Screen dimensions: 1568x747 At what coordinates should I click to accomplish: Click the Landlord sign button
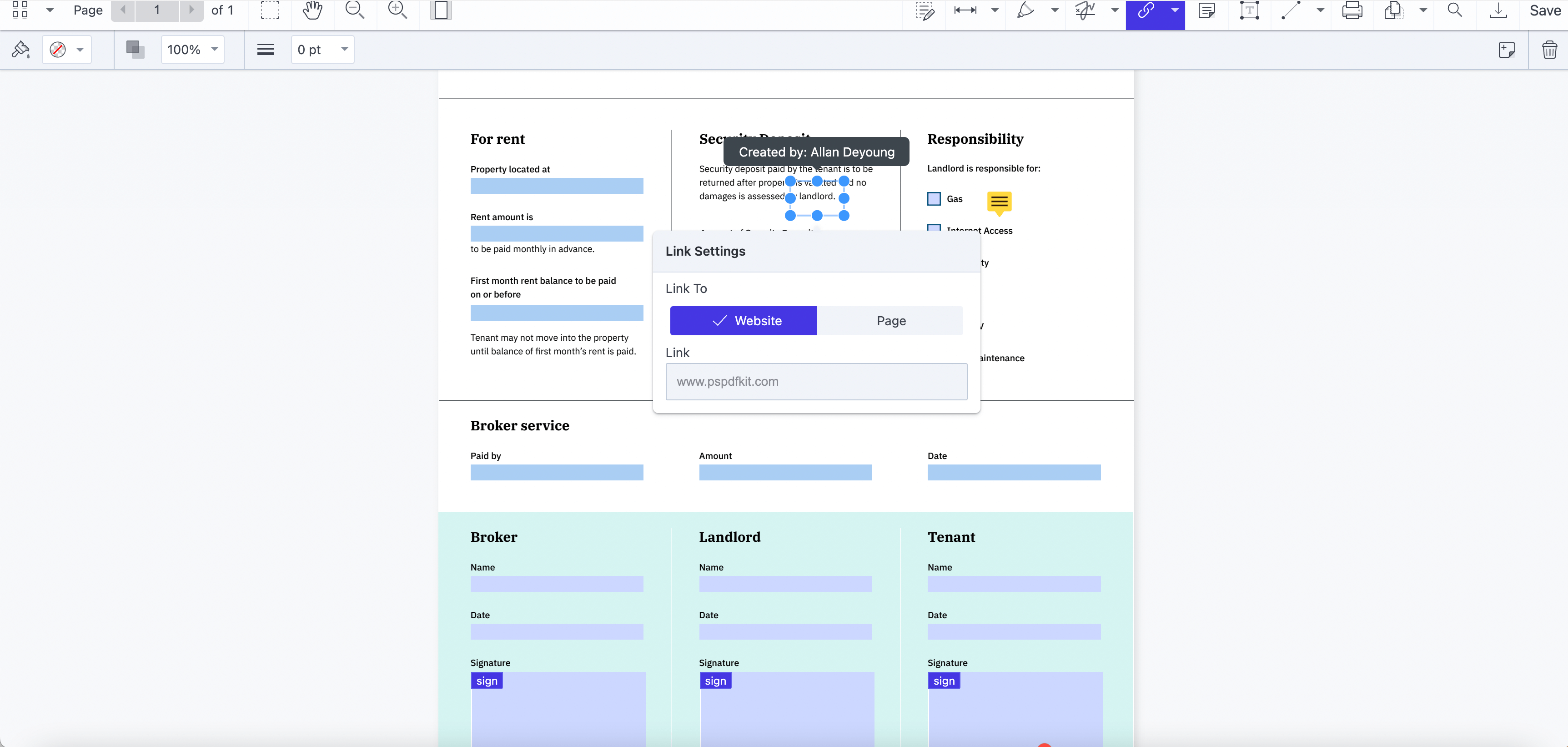coord(716,681)
